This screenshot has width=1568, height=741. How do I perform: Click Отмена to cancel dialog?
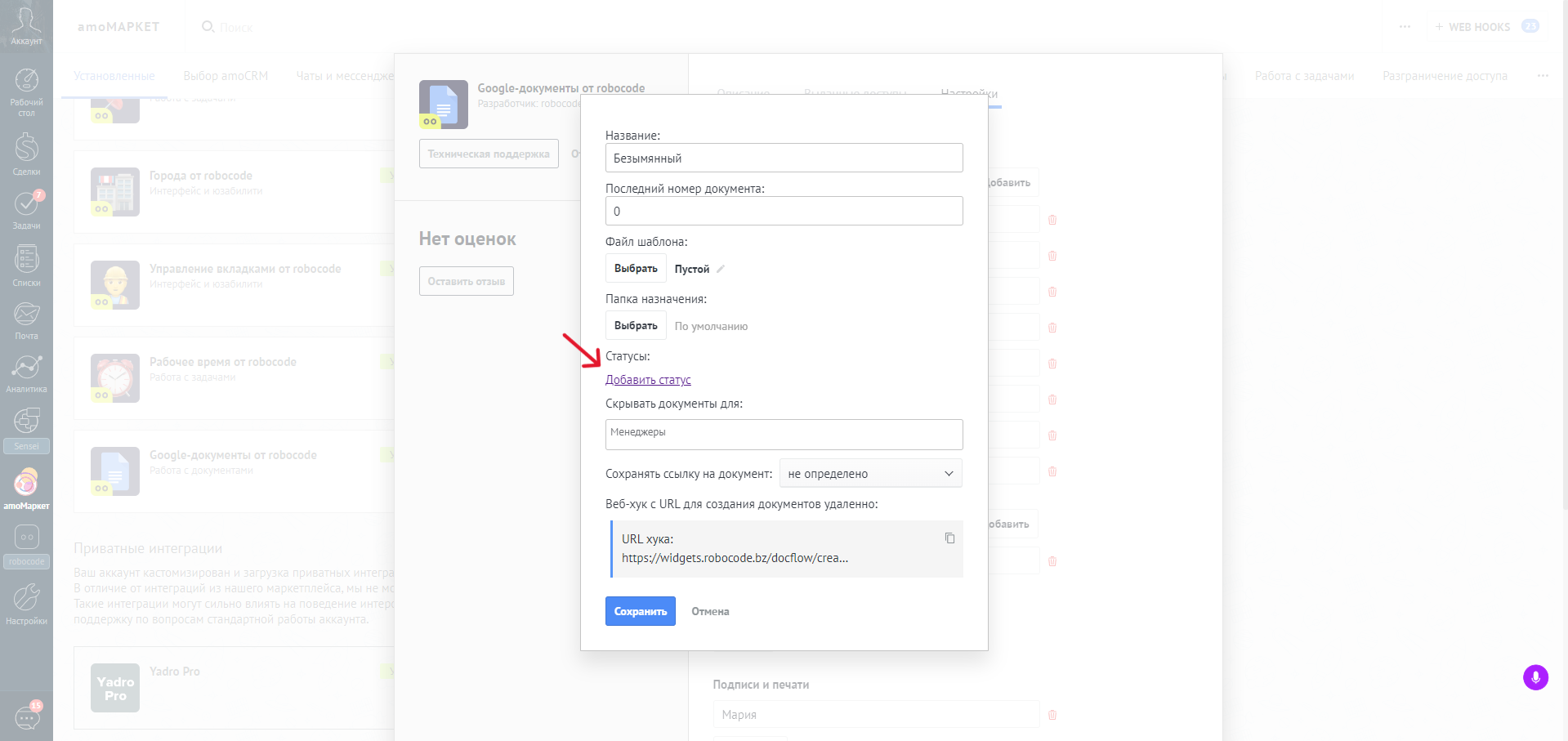pyautogui.click(x=710, y=611)
